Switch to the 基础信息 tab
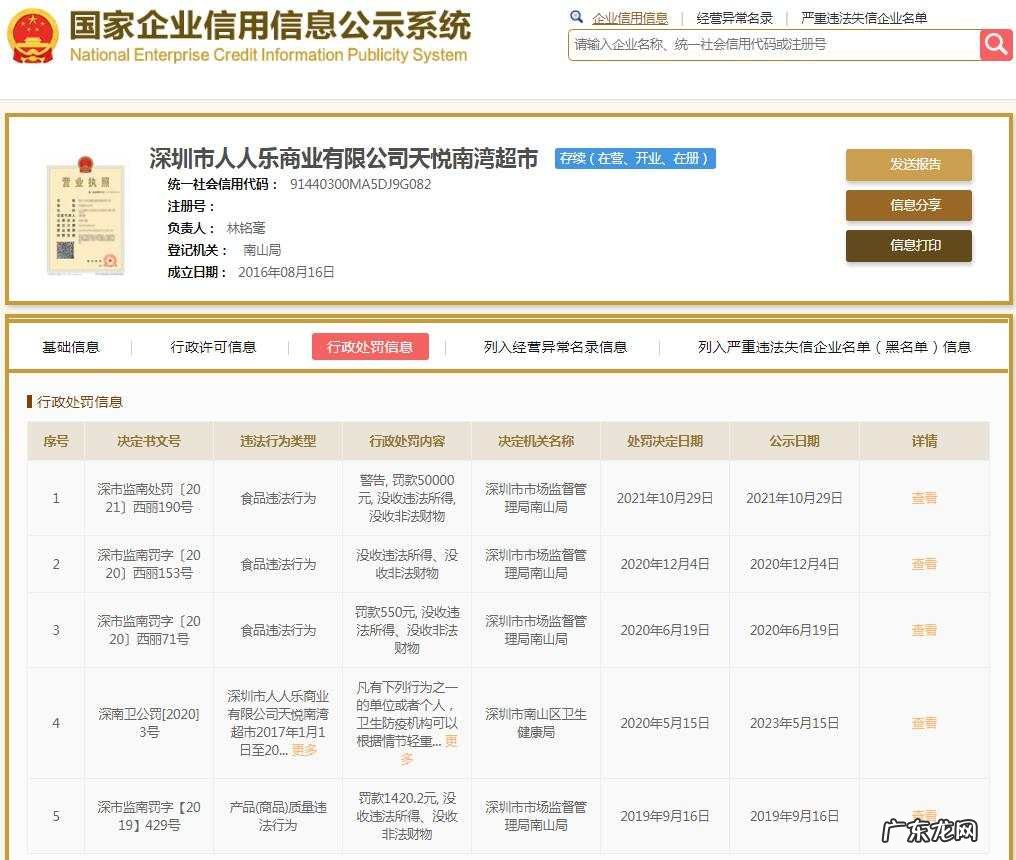The image size is (1016, 860). point(70,347)
